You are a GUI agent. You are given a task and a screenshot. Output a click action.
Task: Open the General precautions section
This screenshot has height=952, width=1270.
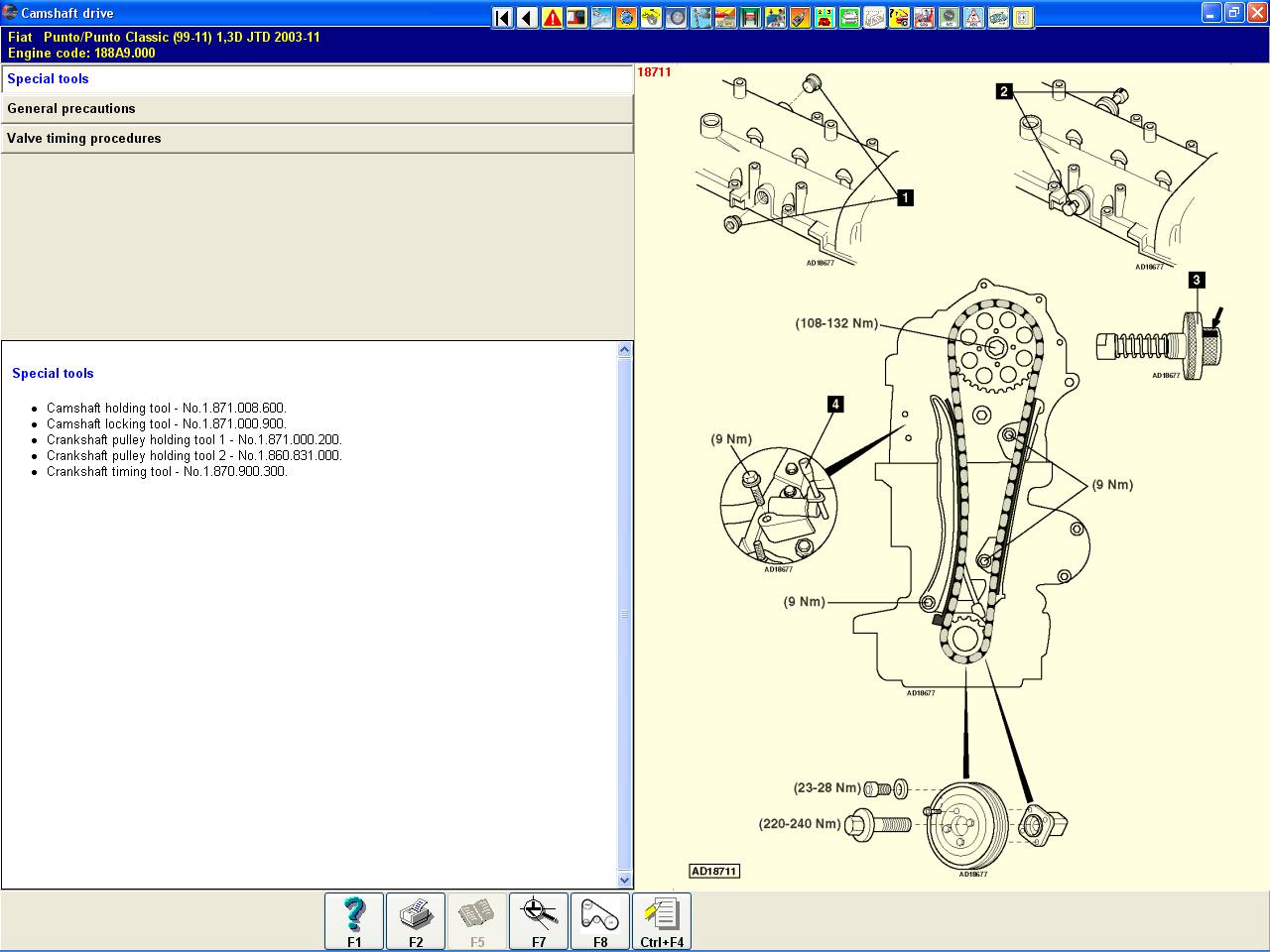point(317,109)
